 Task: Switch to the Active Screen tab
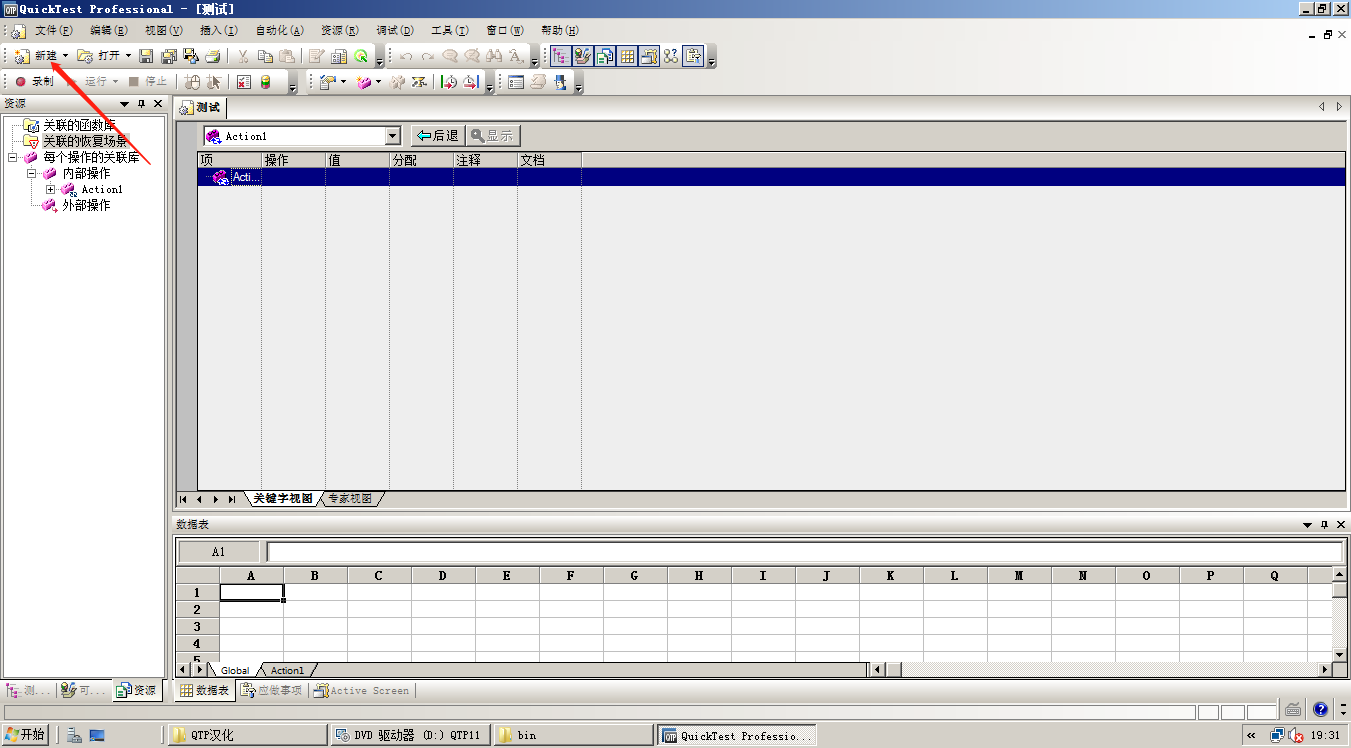(360, 690)
